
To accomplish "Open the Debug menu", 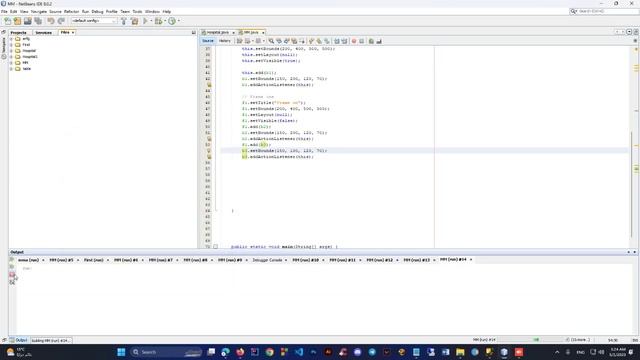I will (97, 11).
